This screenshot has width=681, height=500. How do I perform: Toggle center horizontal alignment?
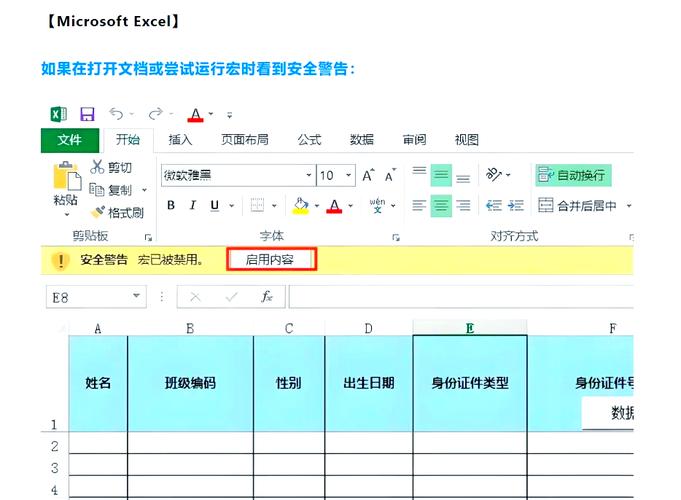441,205
